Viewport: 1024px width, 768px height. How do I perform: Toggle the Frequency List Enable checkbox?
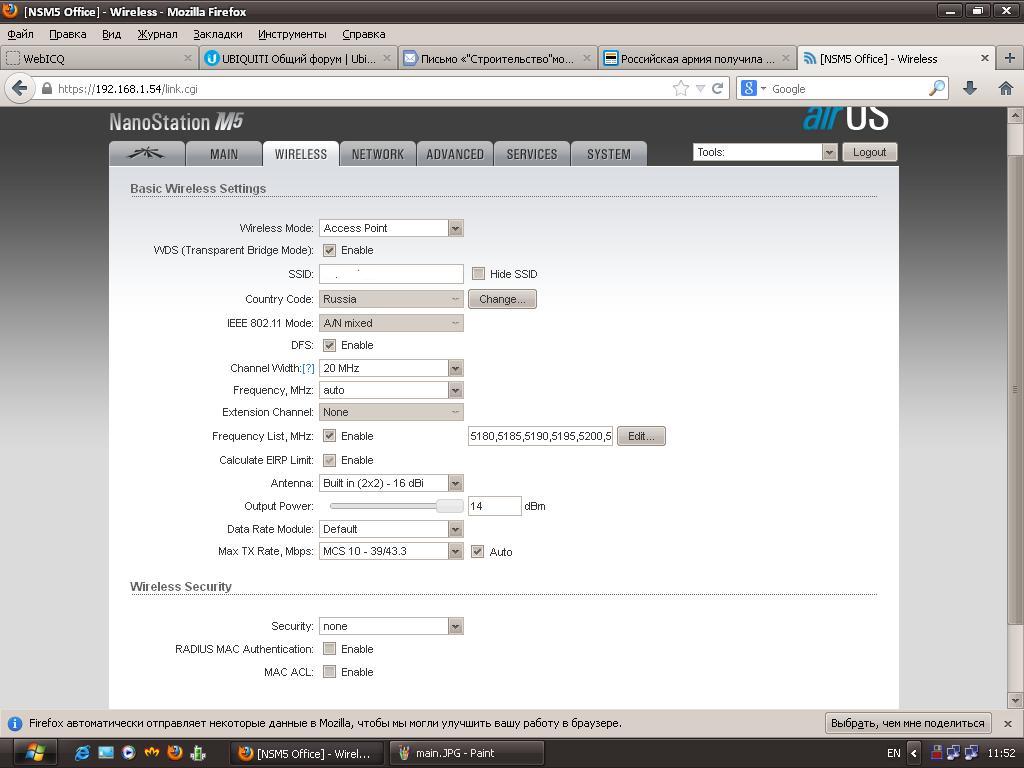pyautogui.click(x=330, y=436)
